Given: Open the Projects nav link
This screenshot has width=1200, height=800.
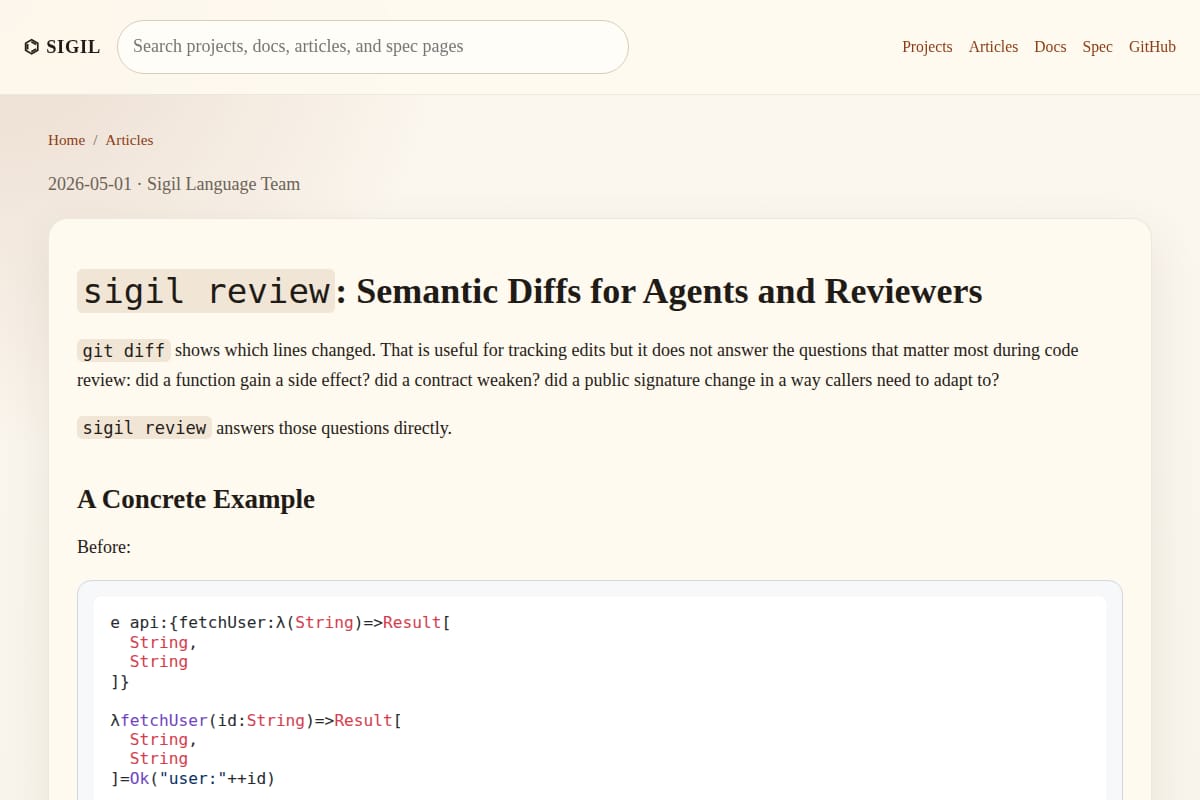Looking at the screenshot, I should coord(927,47).
